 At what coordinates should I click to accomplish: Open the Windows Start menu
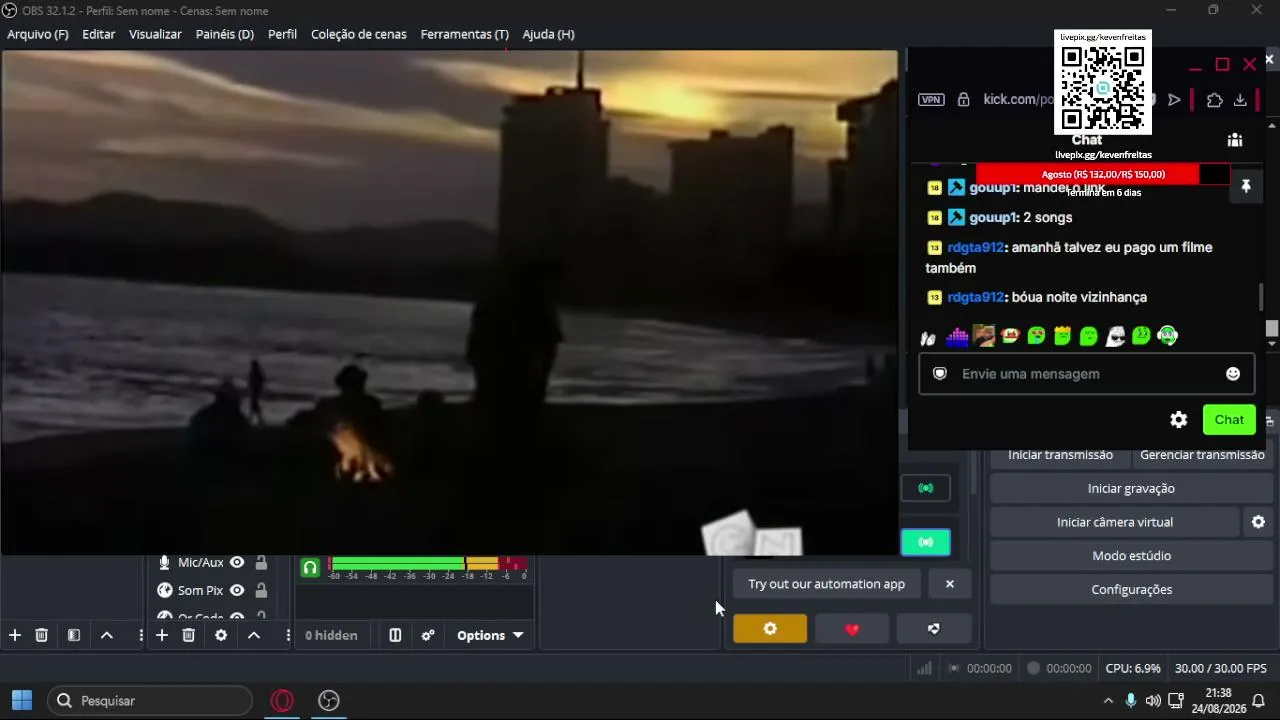coord(22,701)
